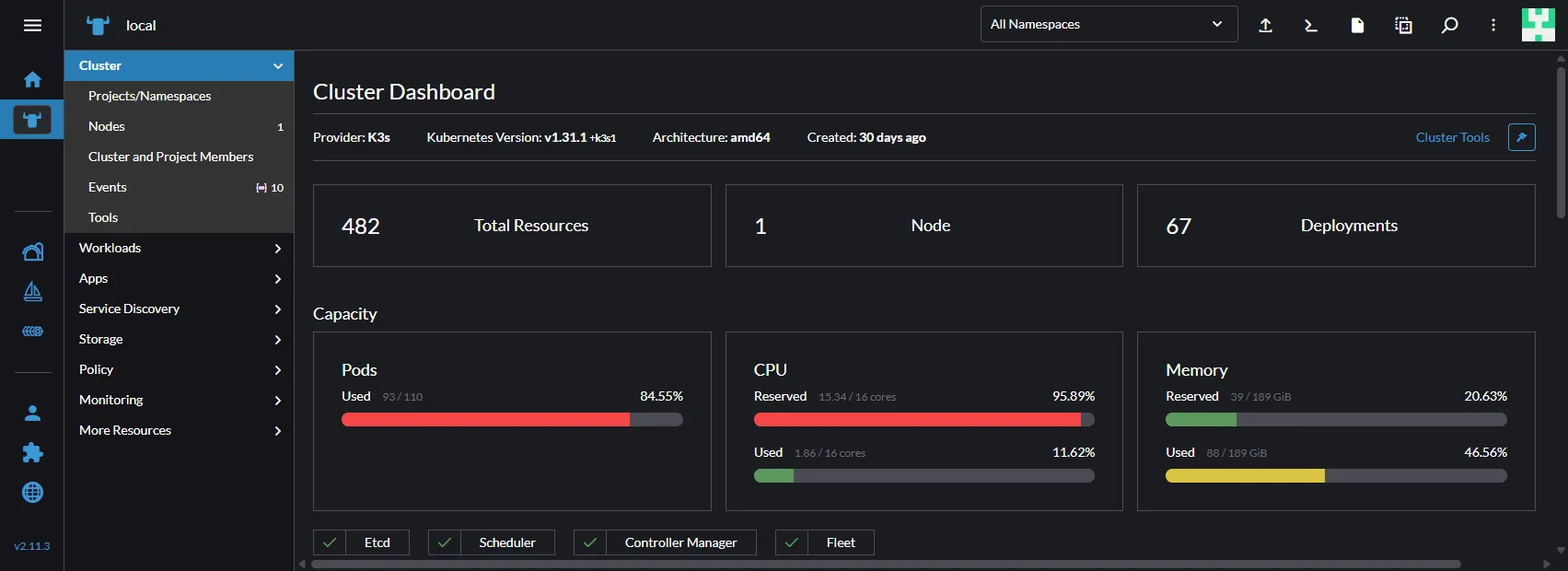1568x571 pixels.
Task: Download KubeConfig file icon
Action: (x=1357, y=25)
